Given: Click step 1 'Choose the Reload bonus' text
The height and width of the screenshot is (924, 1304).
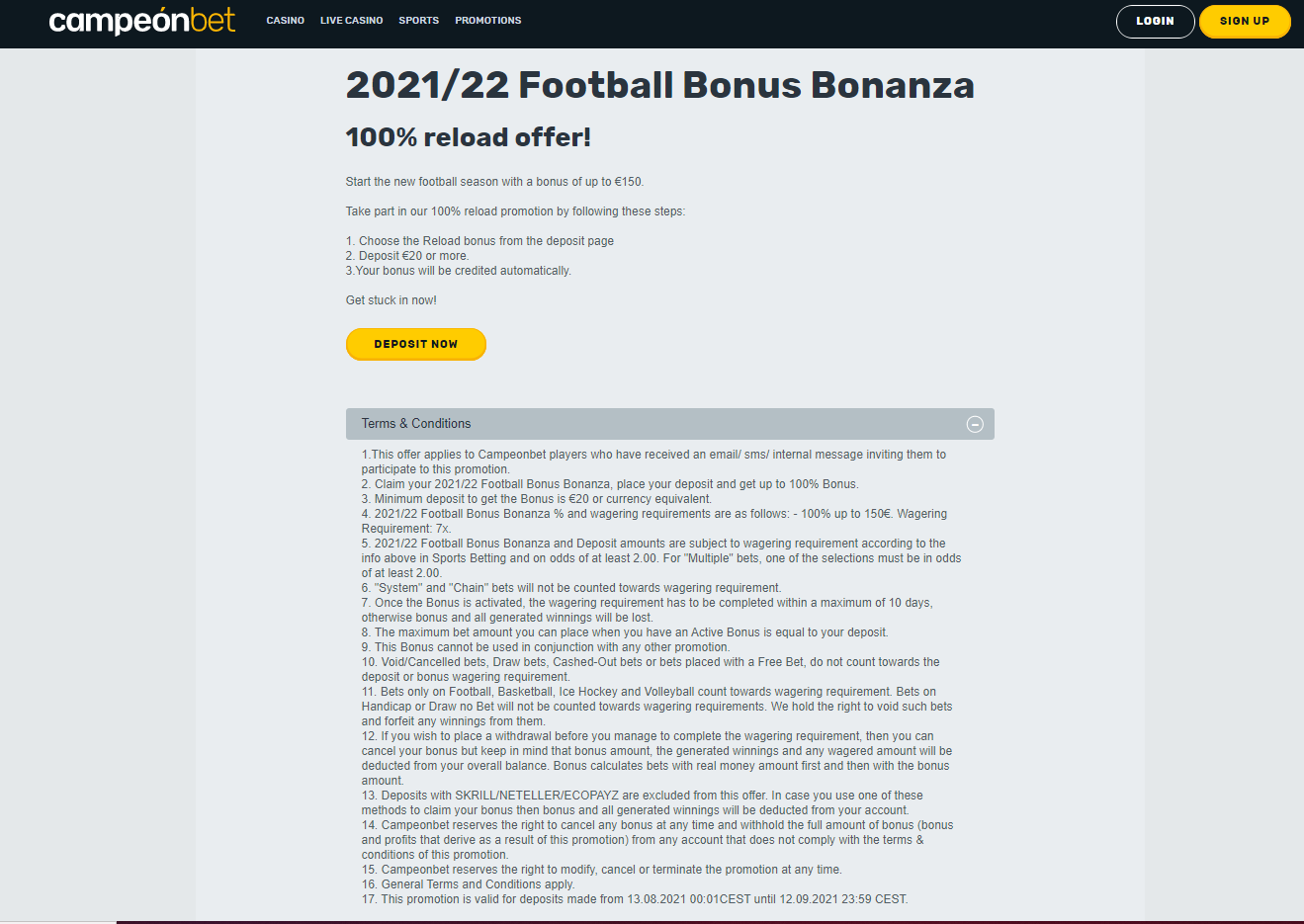Looking at the screenshot, I should coord(480,241).
